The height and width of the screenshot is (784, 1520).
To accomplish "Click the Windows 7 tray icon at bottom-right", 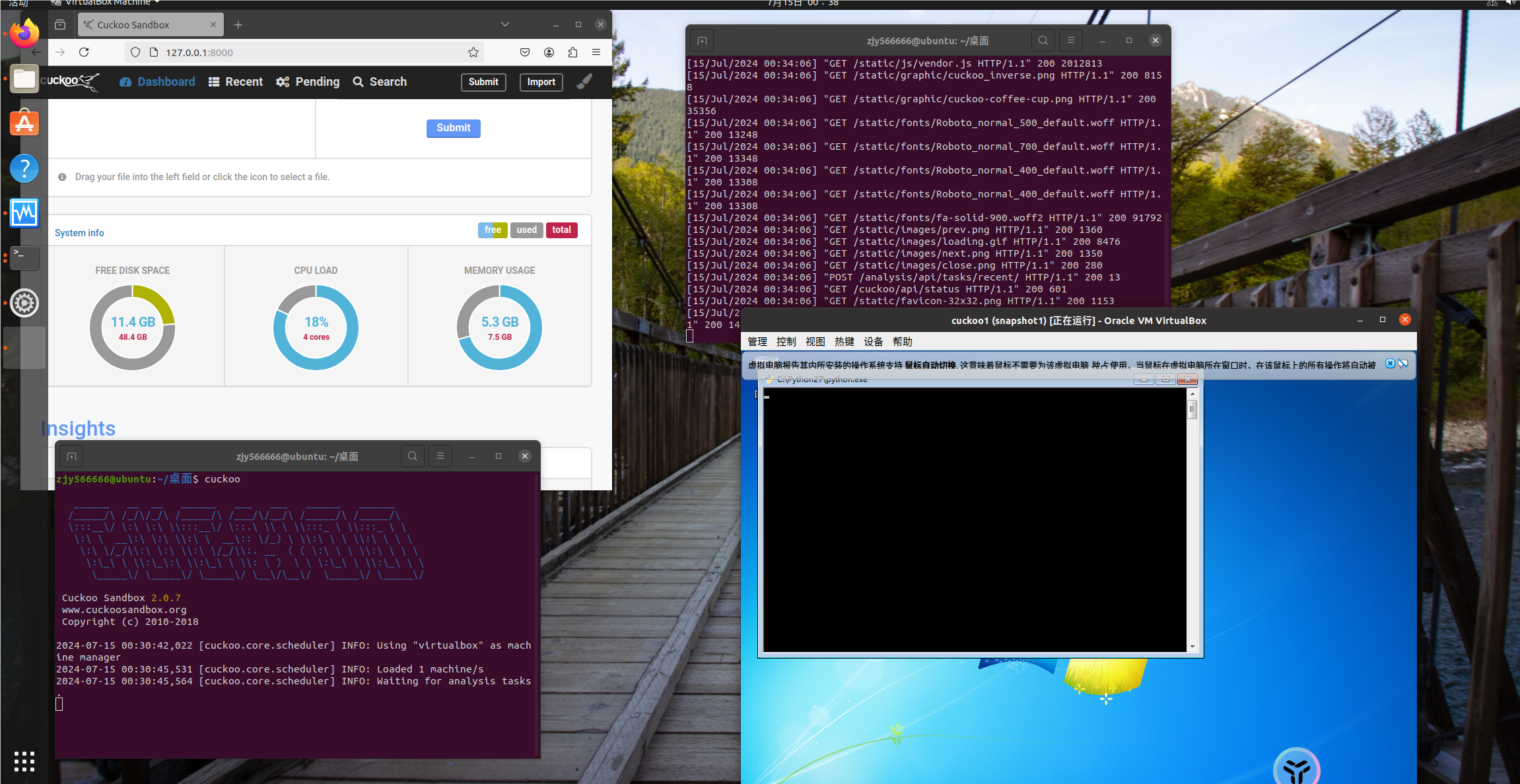I will [1296, 767].
